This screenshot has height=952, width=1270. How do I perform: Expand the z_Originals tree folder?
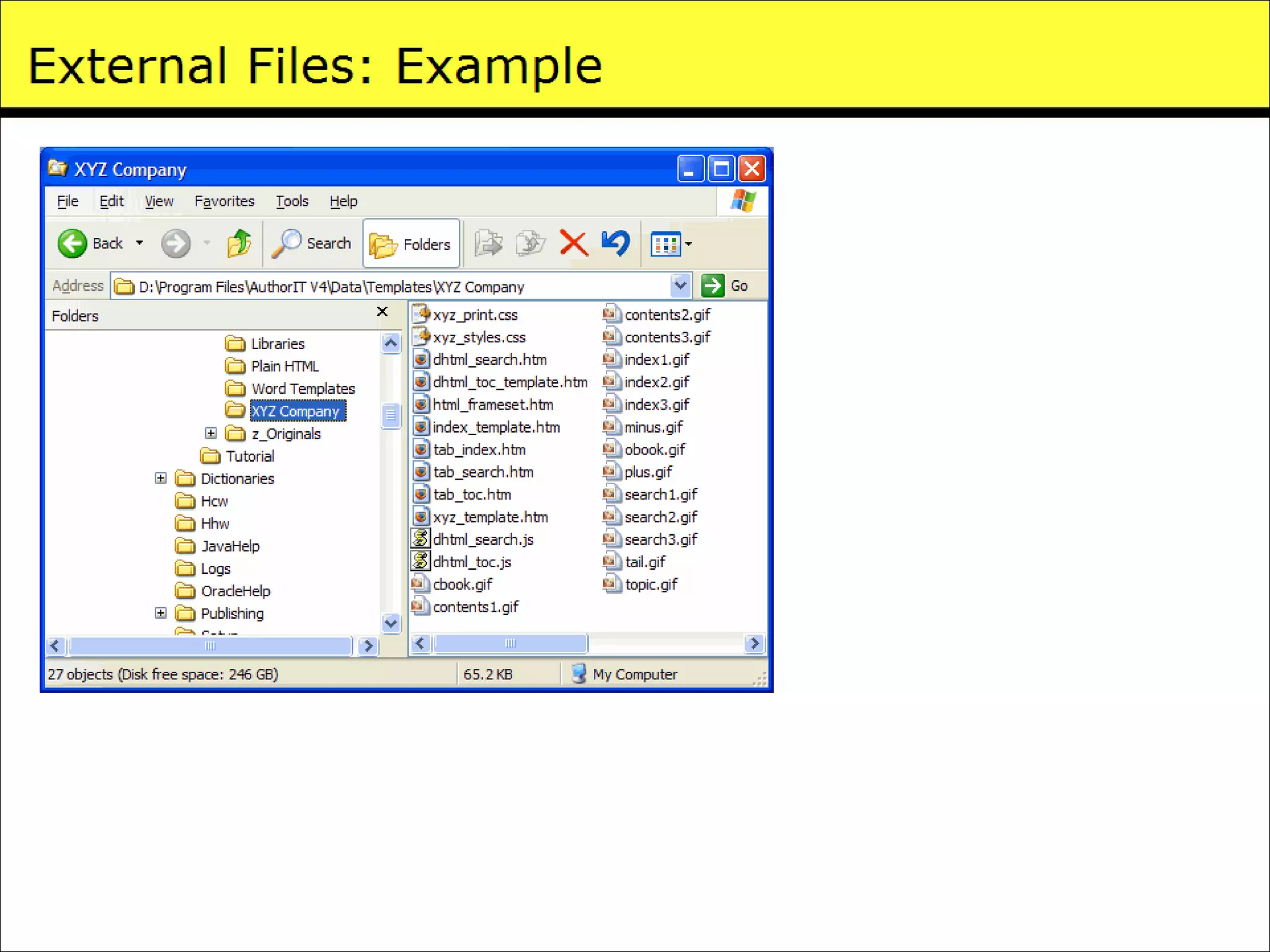tap(211, 433)
